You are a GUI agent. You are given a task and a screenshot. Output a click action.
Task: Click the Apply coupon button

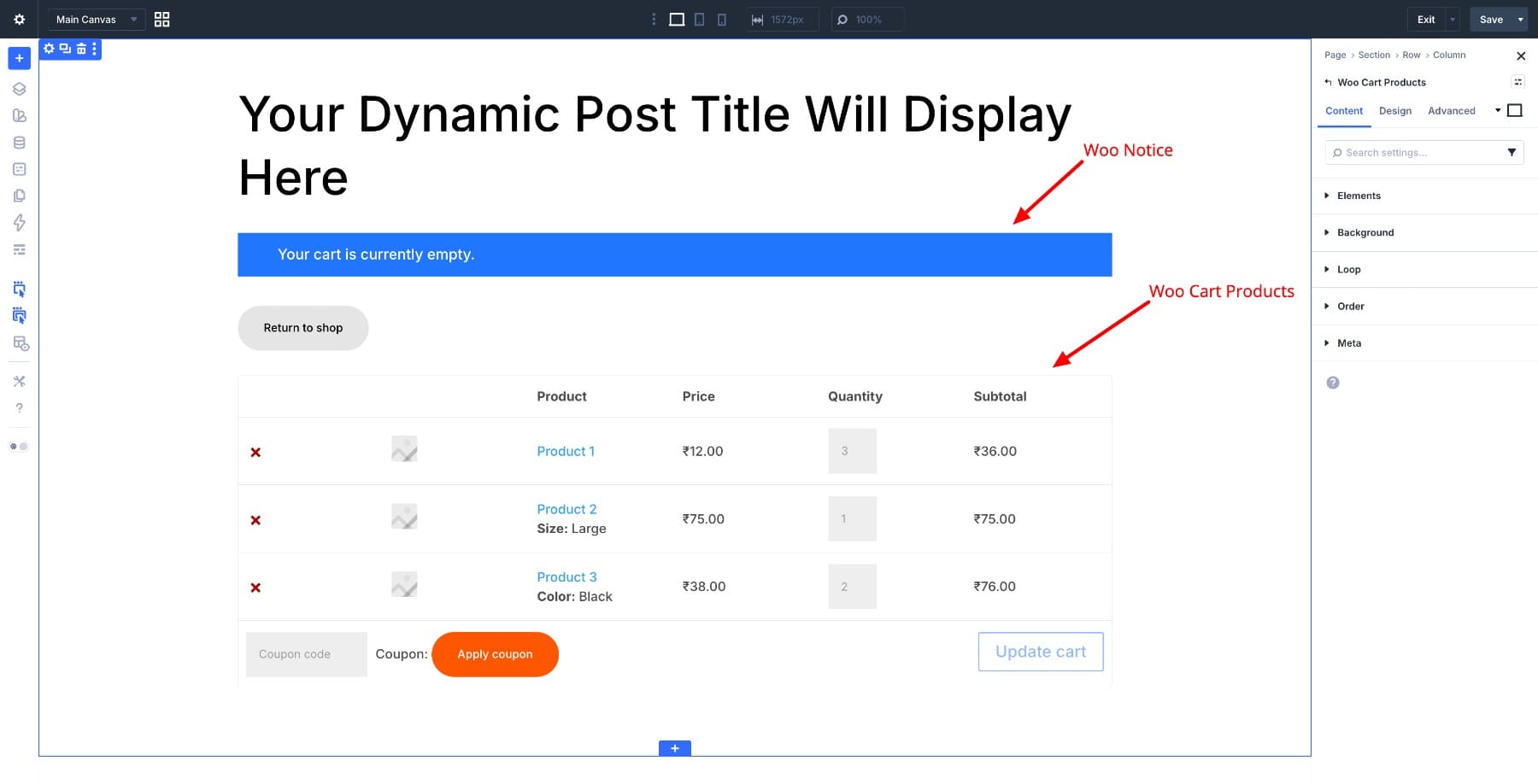point(495,654)
